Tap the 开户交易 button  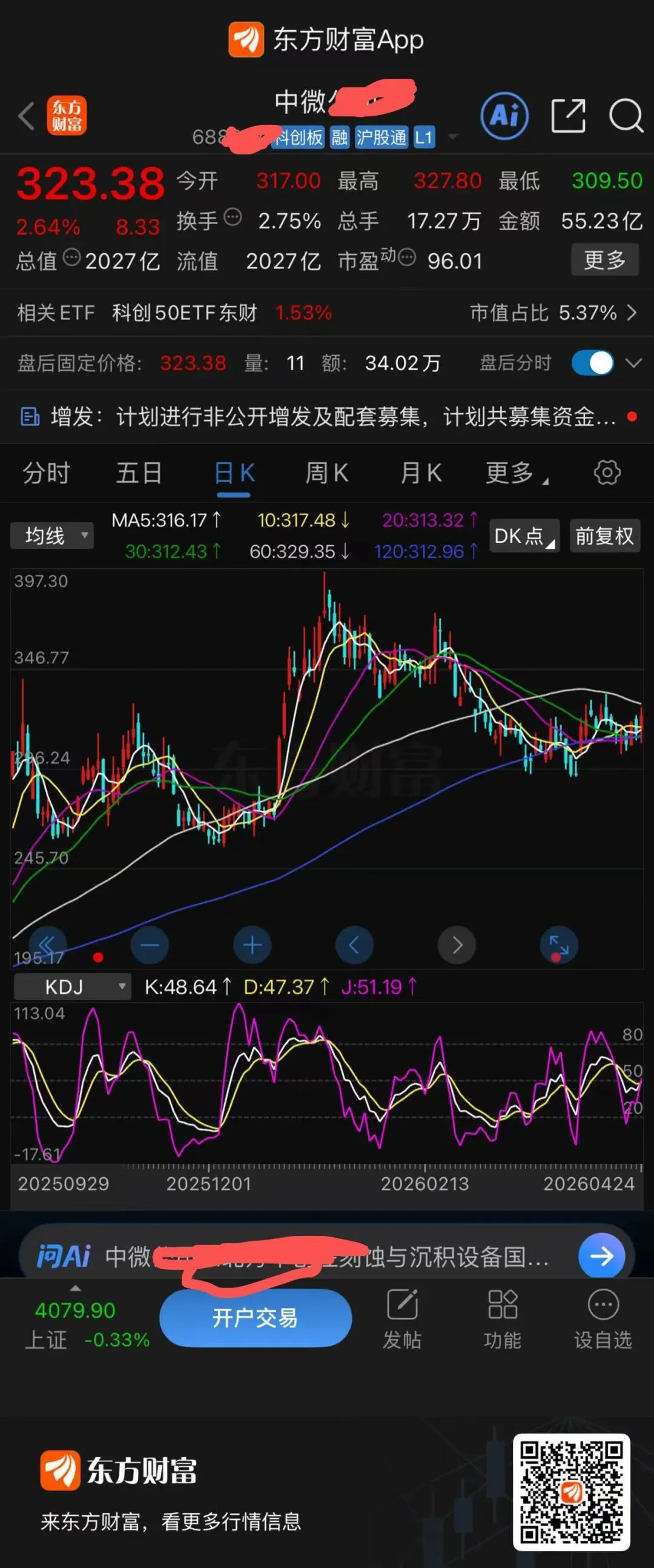[256, 1318]
